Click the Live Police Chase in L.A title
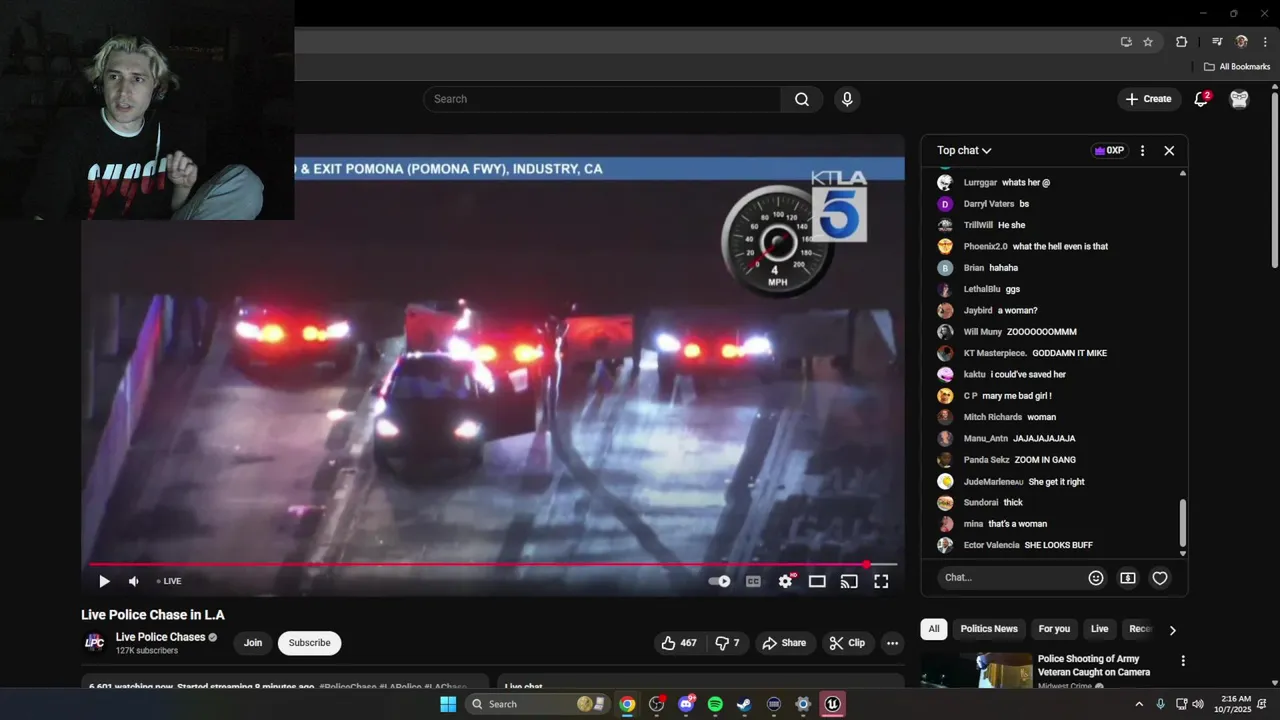 pyautogui.click(x=153, y=615)
